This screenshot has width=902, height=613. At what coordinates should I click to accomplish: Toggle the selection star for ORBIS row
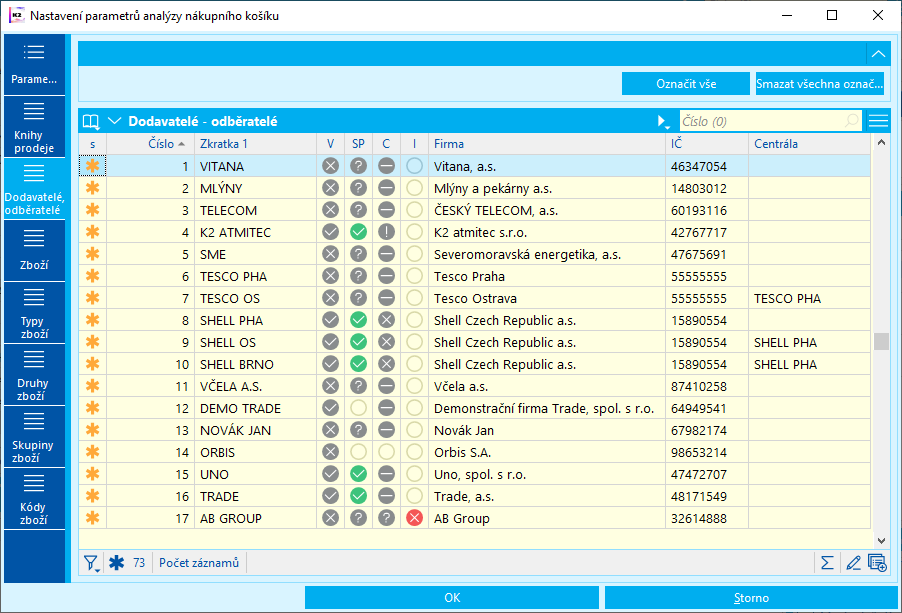[x=93, y=452]
